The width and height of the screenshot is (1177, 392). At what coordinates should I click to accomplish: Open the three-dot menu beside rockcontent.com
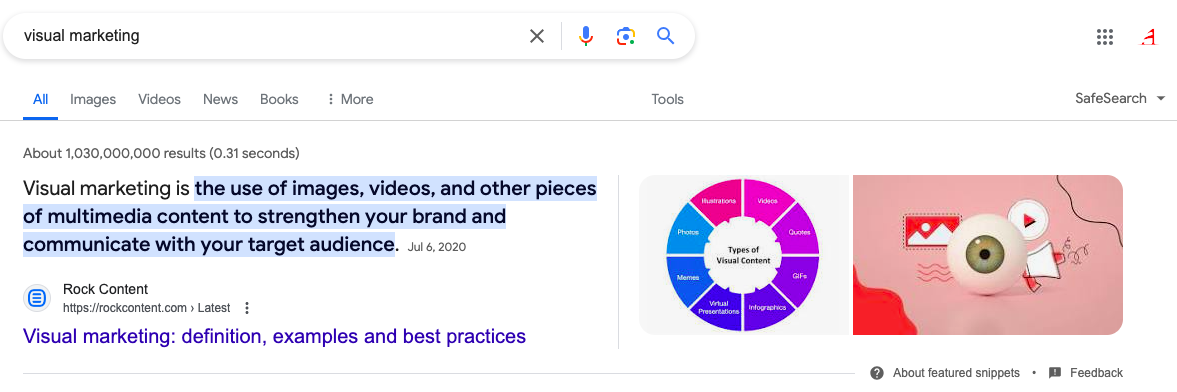[247, 308]
